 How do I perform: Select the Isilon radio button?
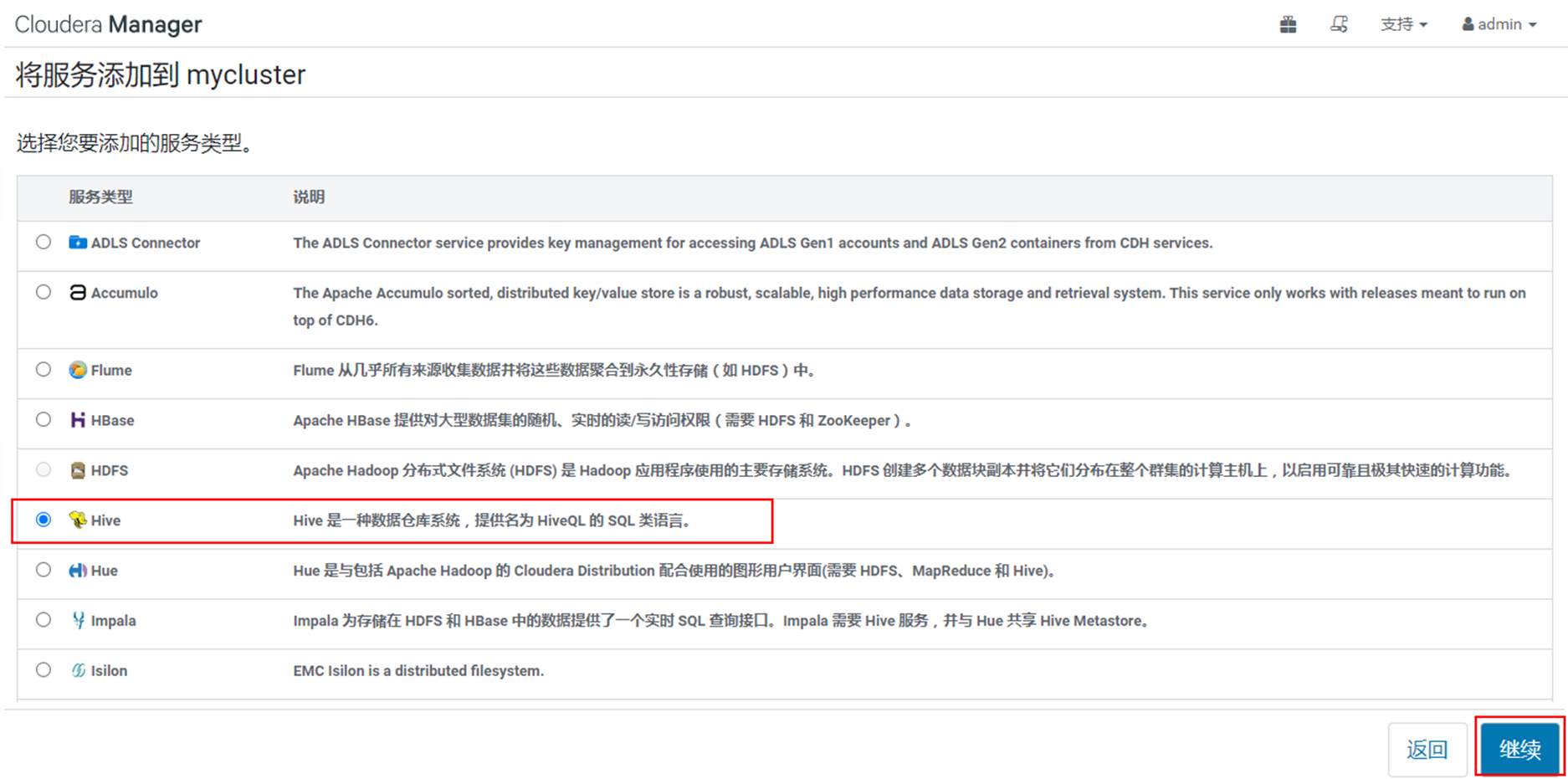[x=44, y=669]
